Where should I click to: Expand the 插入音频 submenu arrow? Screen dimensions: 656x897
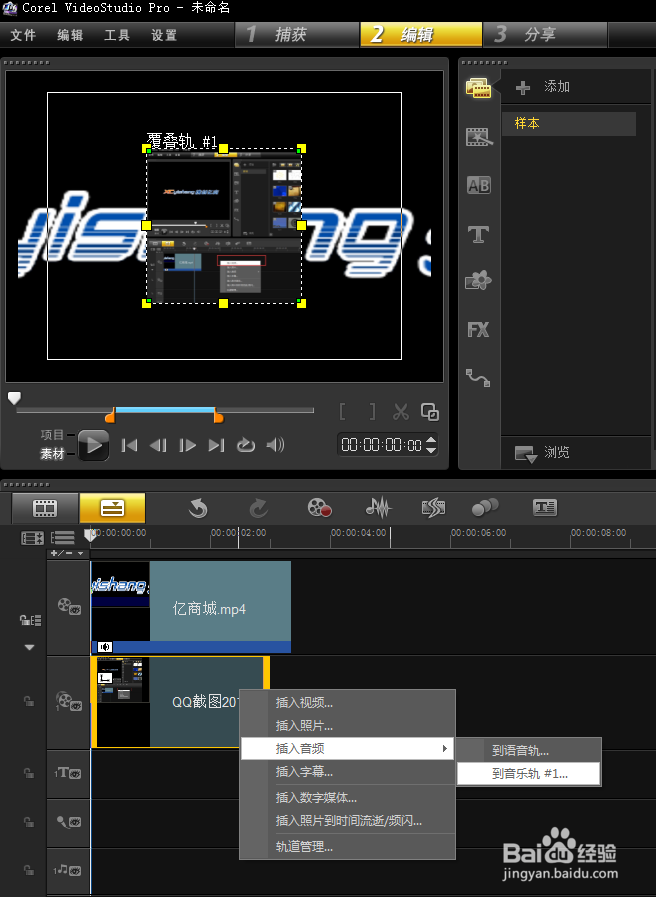(444, 748)
